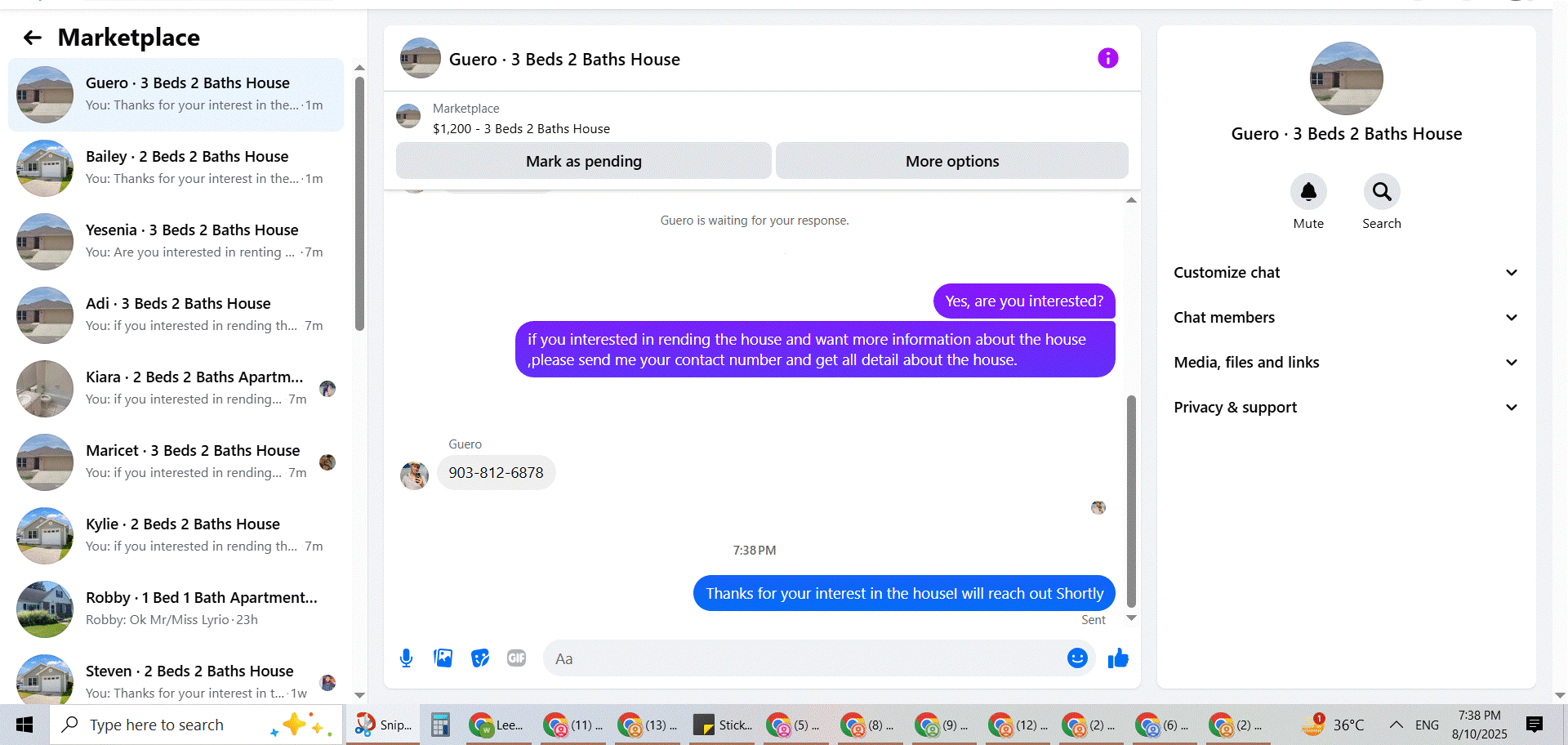Click the Mark as pending button
The height and width of the screenshot is (745, 1568).
tap(584, 161)
